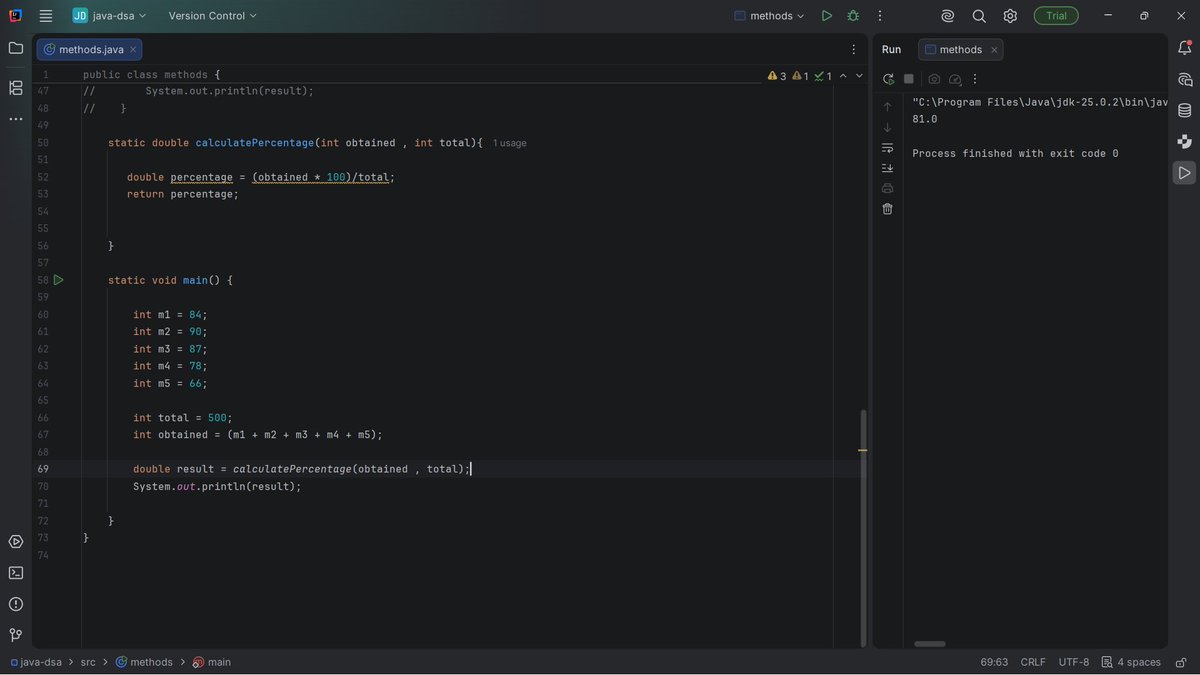Change the CRLF line separator
Viewport: 1200px width, 675px height.
coord(1033,662)
